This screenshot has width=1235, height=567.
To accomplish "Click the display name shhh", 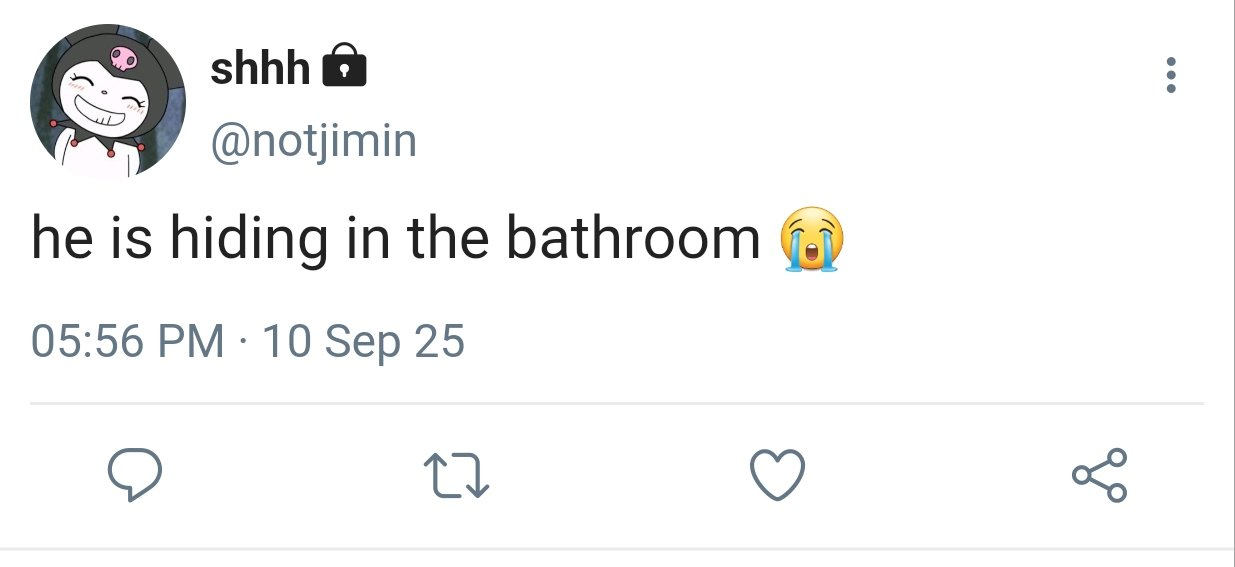I will (260, 68).
